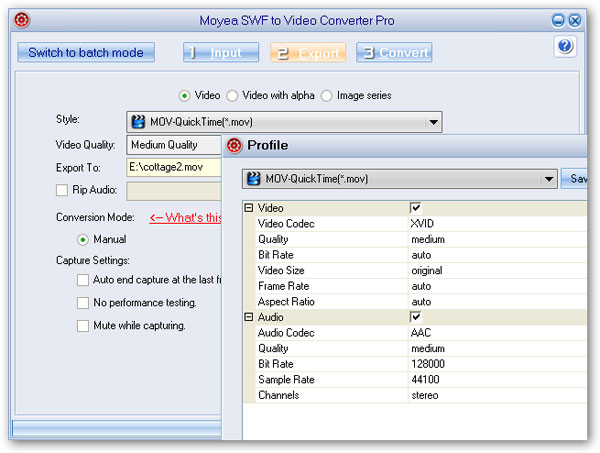
Task: Select Manual conversion mode
Action: tap(83, 240)
